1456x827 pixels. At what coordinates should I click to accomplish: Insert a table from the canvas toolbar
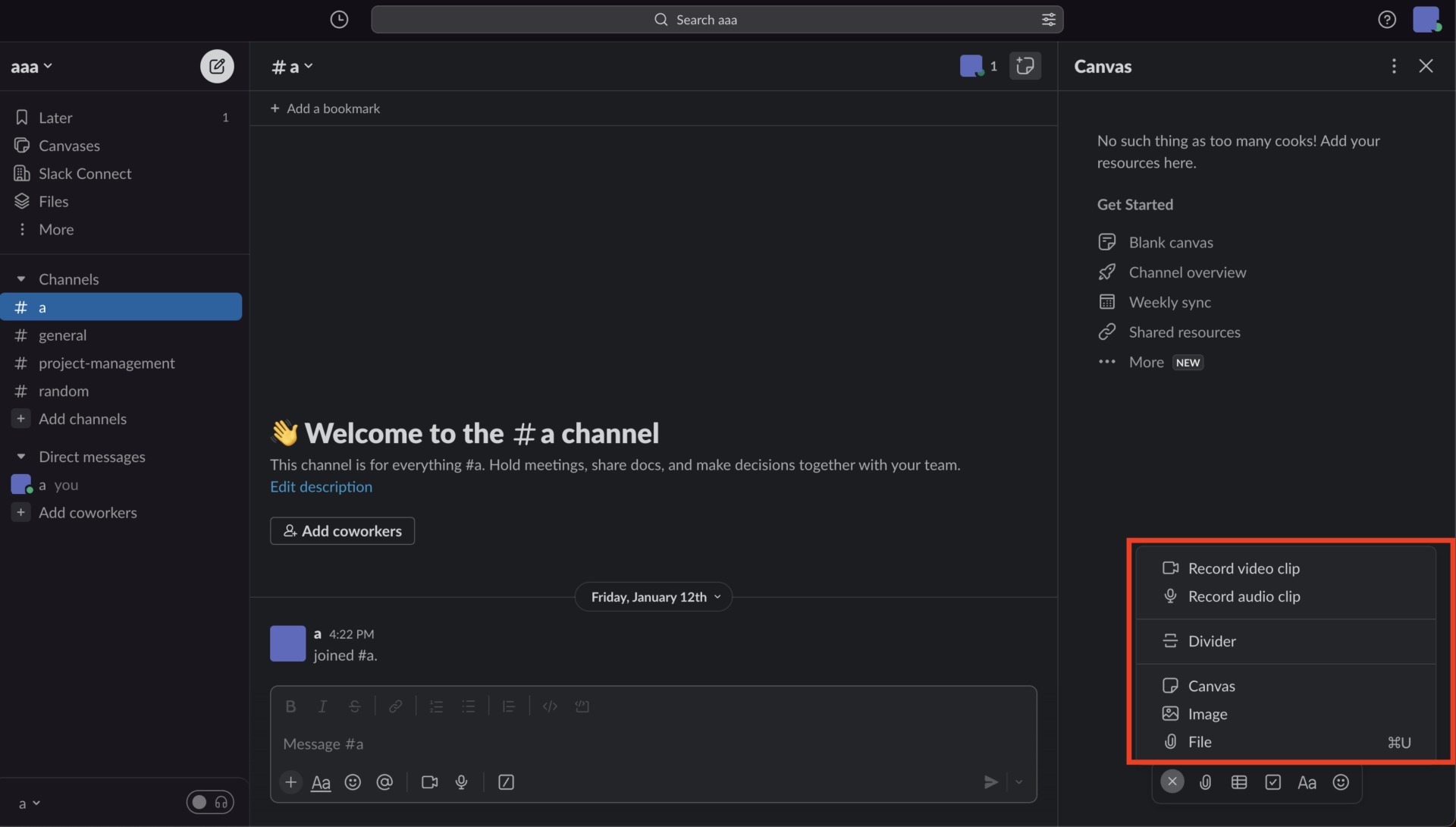pyautogui.click(x=1239, y=782)
